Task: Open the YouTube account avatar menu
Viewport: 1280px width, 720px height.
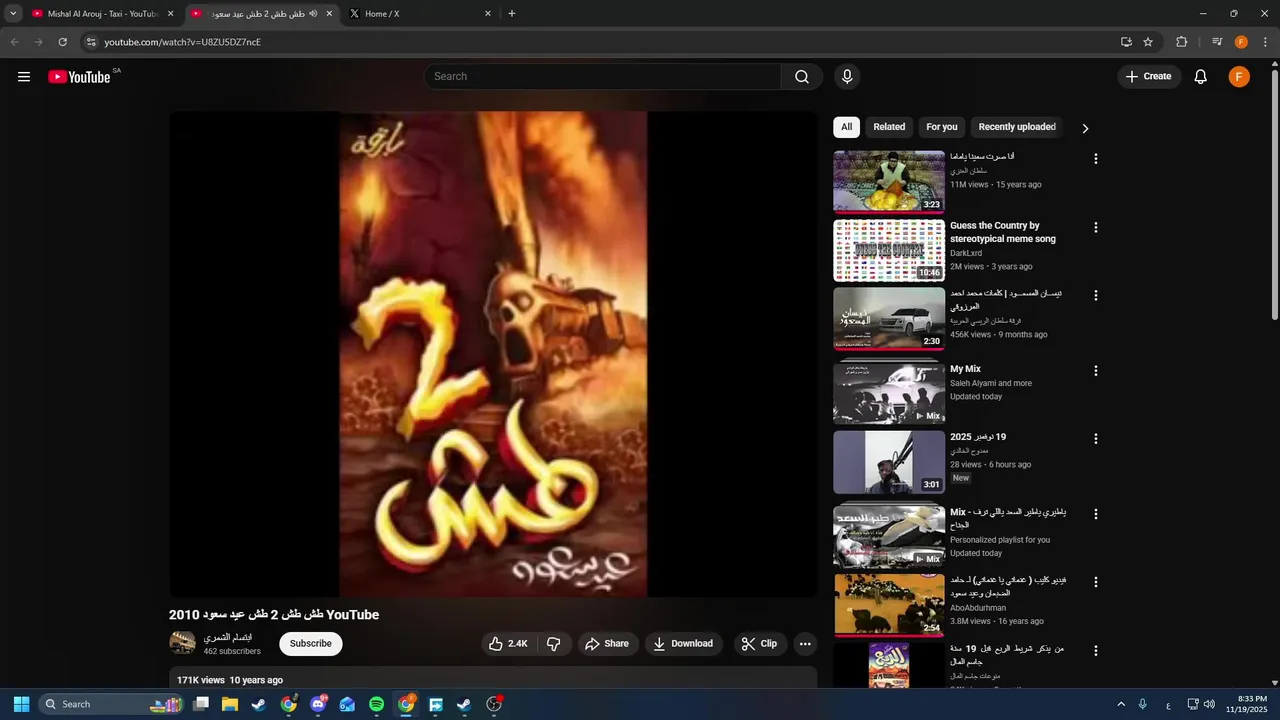Action: click(1239, 77)
